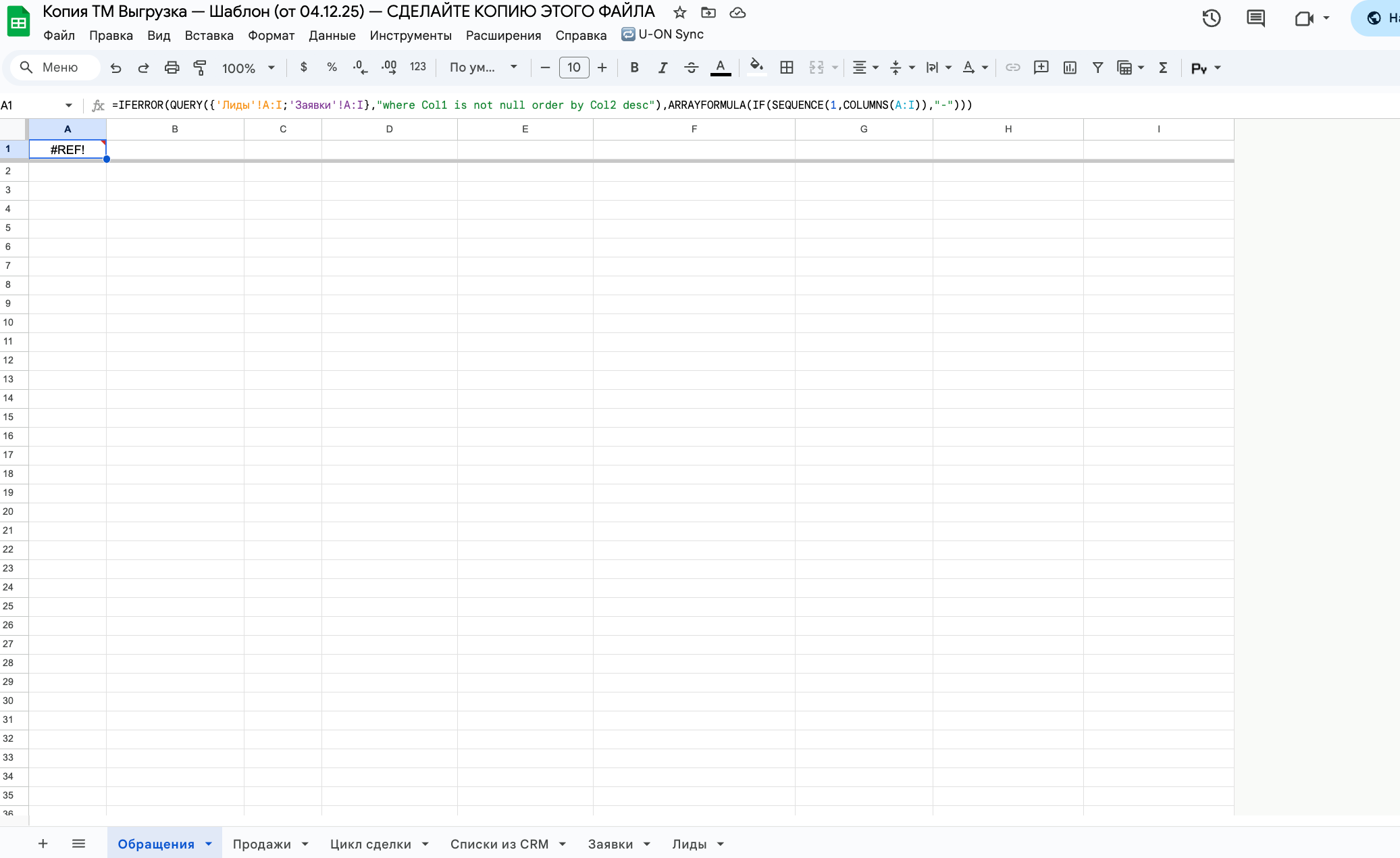Create a filter using the funnel icon
1400x858 pixels.
1097,68
